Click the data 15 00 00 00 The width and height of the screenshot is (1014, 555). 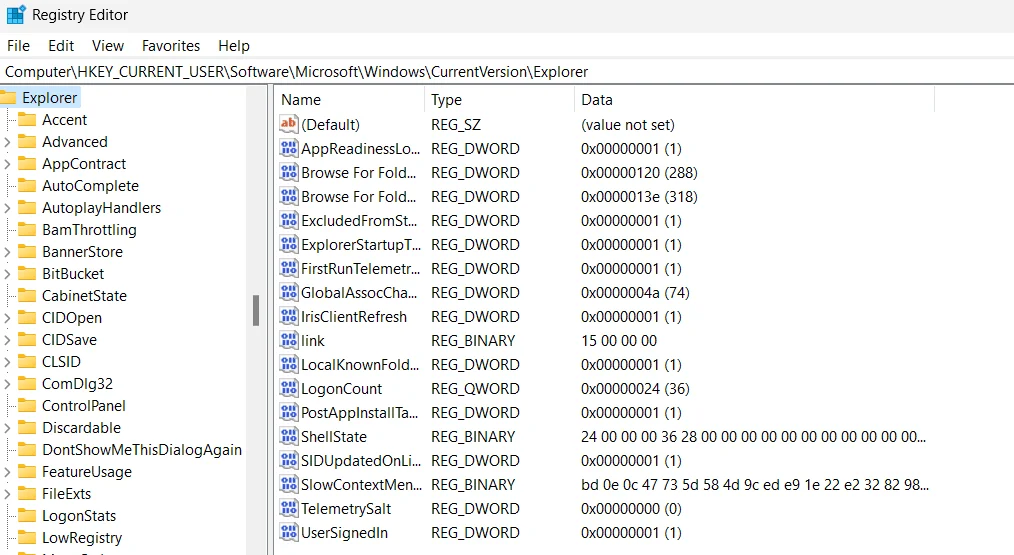tap(619, 340)
